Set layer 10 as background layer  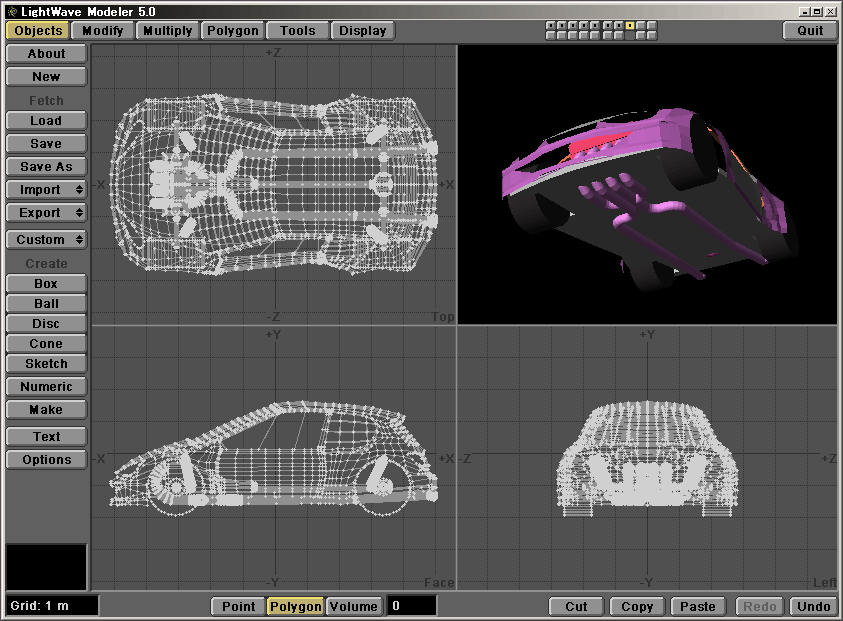[x=652, y=35]
